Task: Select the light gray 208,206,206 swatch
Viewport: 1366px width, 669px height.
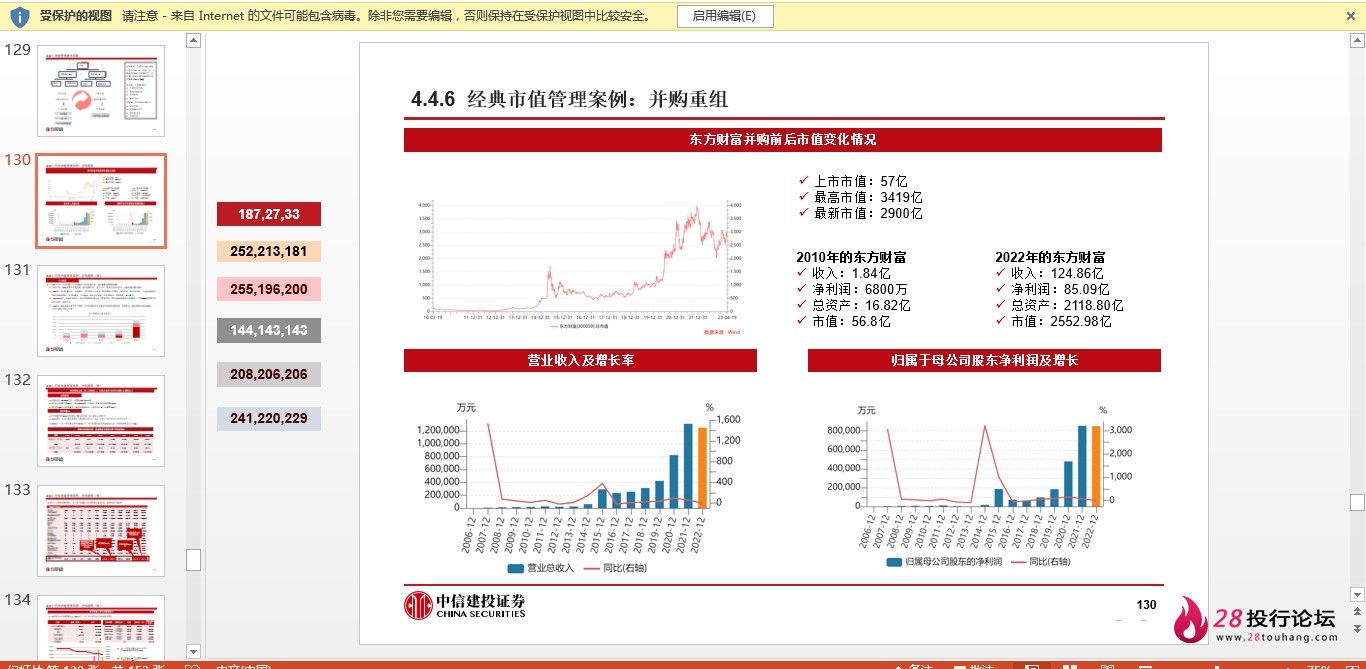Action: tap(269, 374)
